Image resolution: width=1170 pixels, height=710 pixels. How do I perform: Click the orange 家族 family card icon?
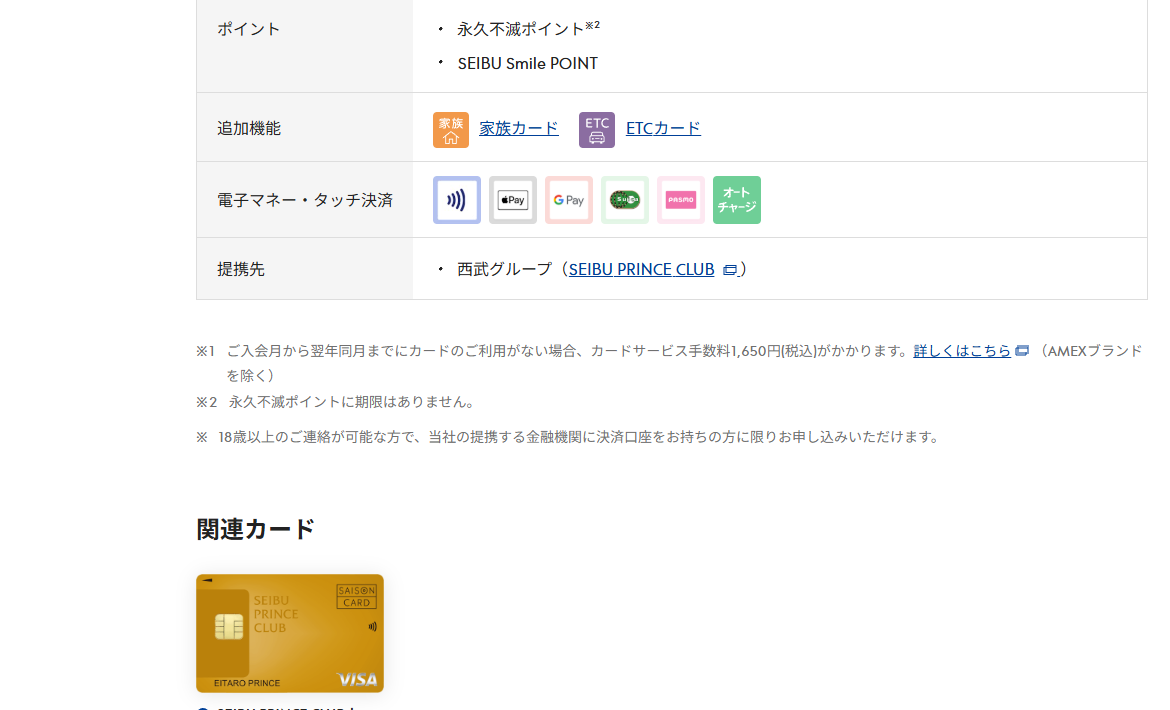[x=451, y=130]
